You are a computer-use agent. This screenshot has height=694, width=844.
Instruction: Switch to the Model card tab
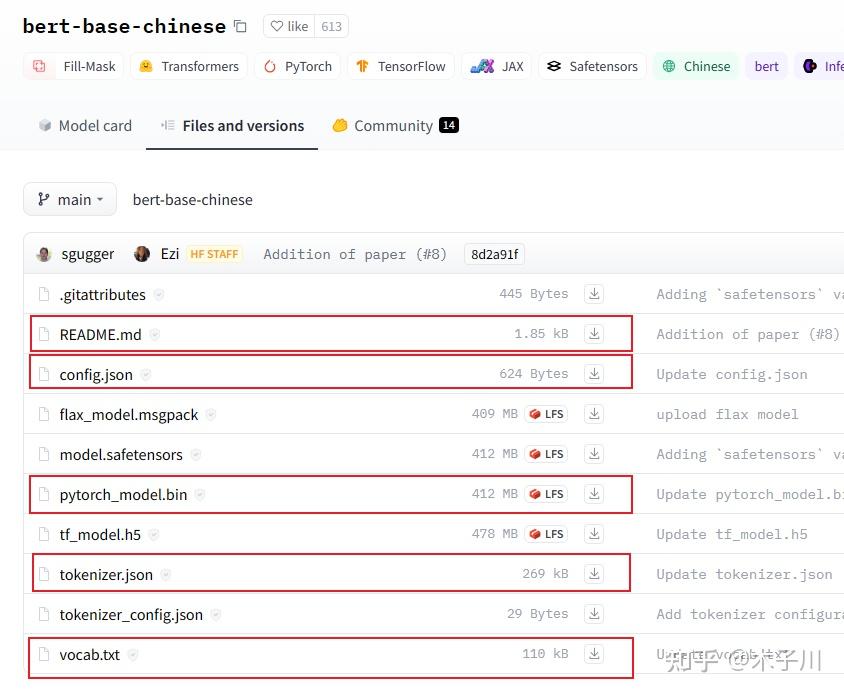(85, 125)
